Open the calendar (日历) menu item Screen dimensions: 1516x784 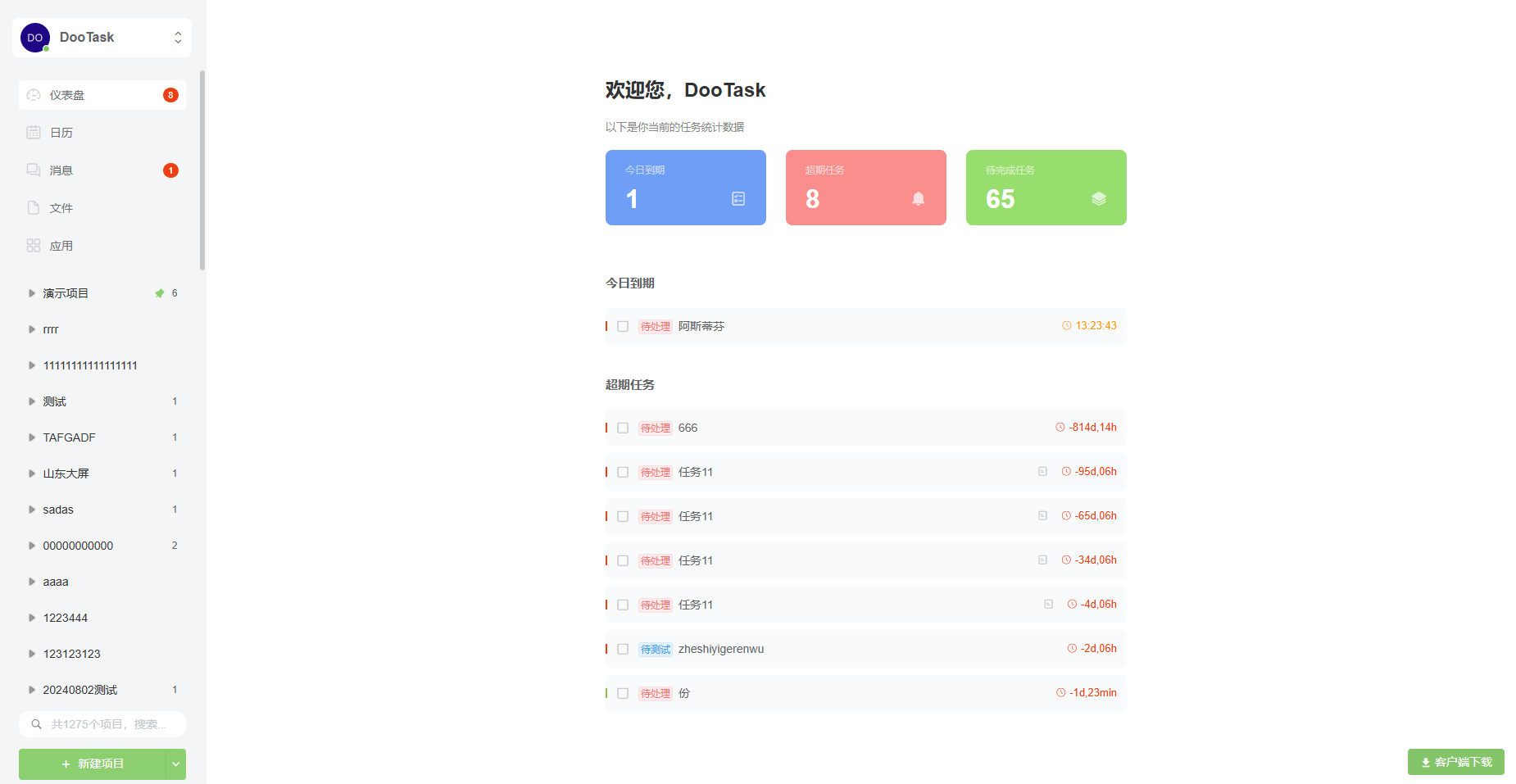click(102, 133)
